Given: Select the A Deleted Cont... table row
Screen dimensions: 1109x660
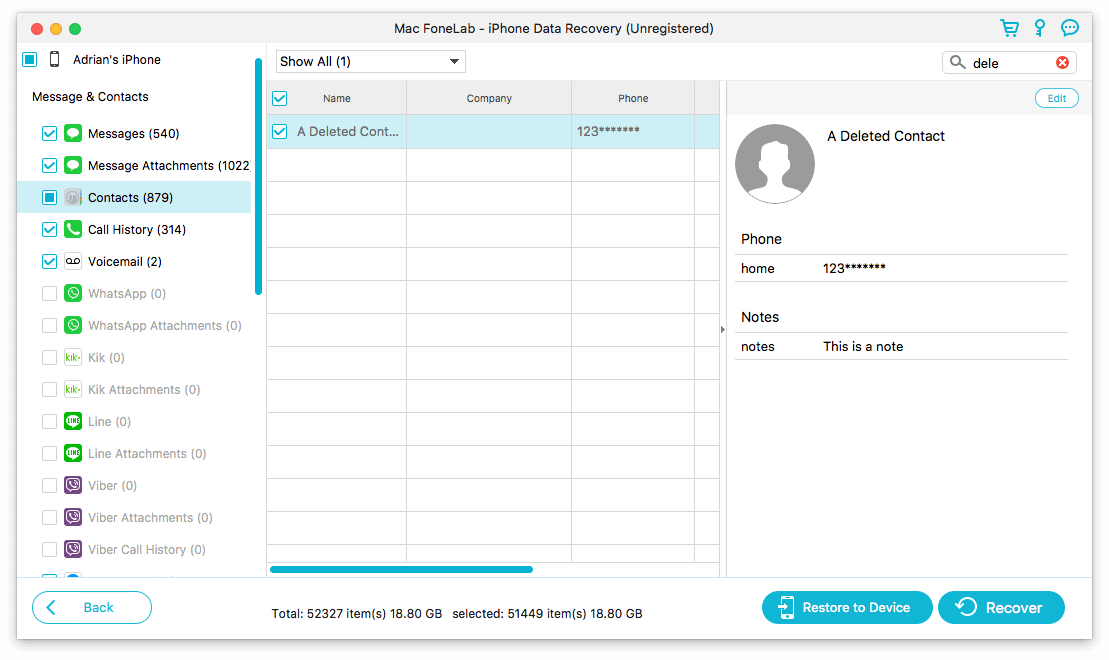Looking at the screenshot, I should (x=492, y=131).
